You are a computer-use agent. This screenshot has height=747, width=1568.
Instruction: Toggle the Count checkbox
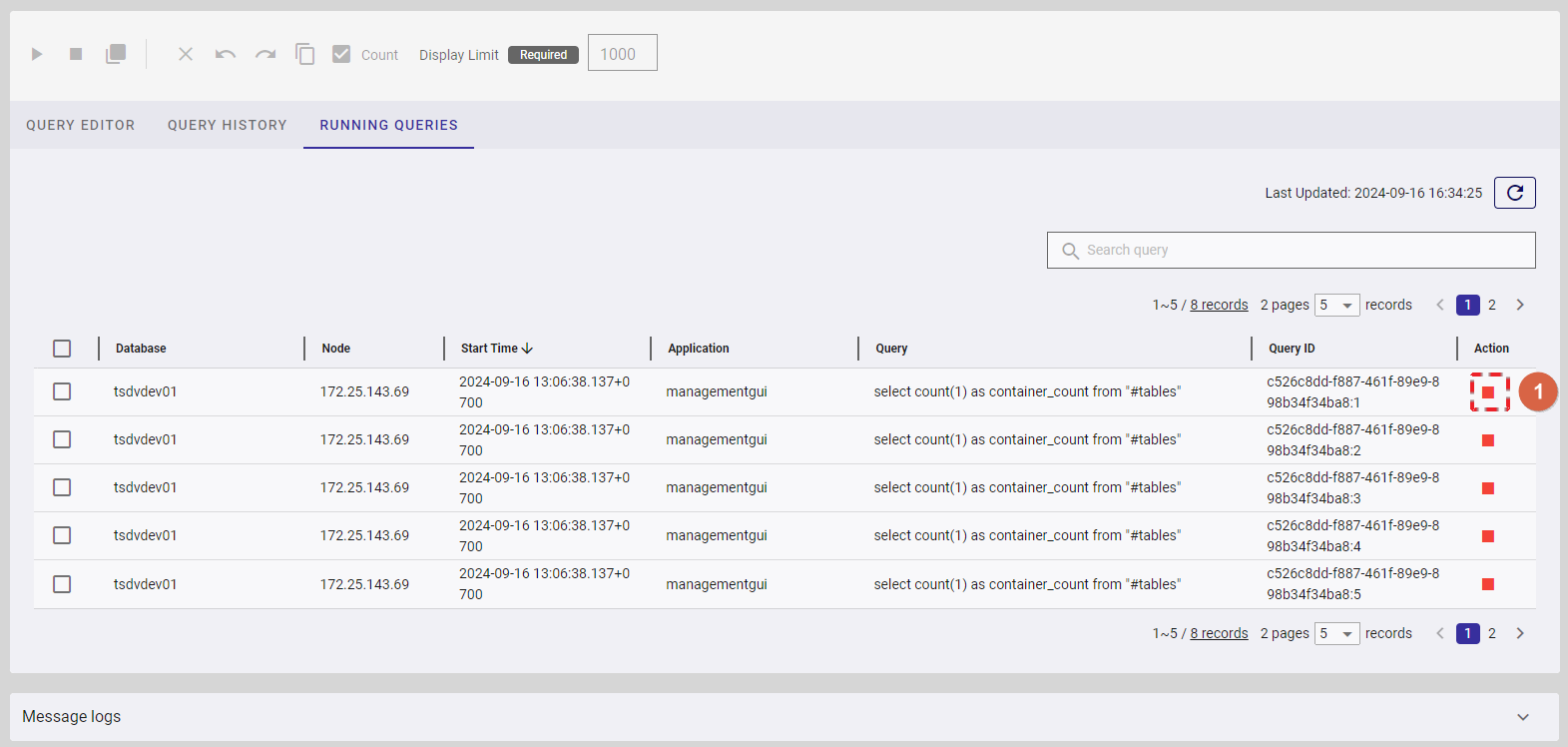(341, 54)
